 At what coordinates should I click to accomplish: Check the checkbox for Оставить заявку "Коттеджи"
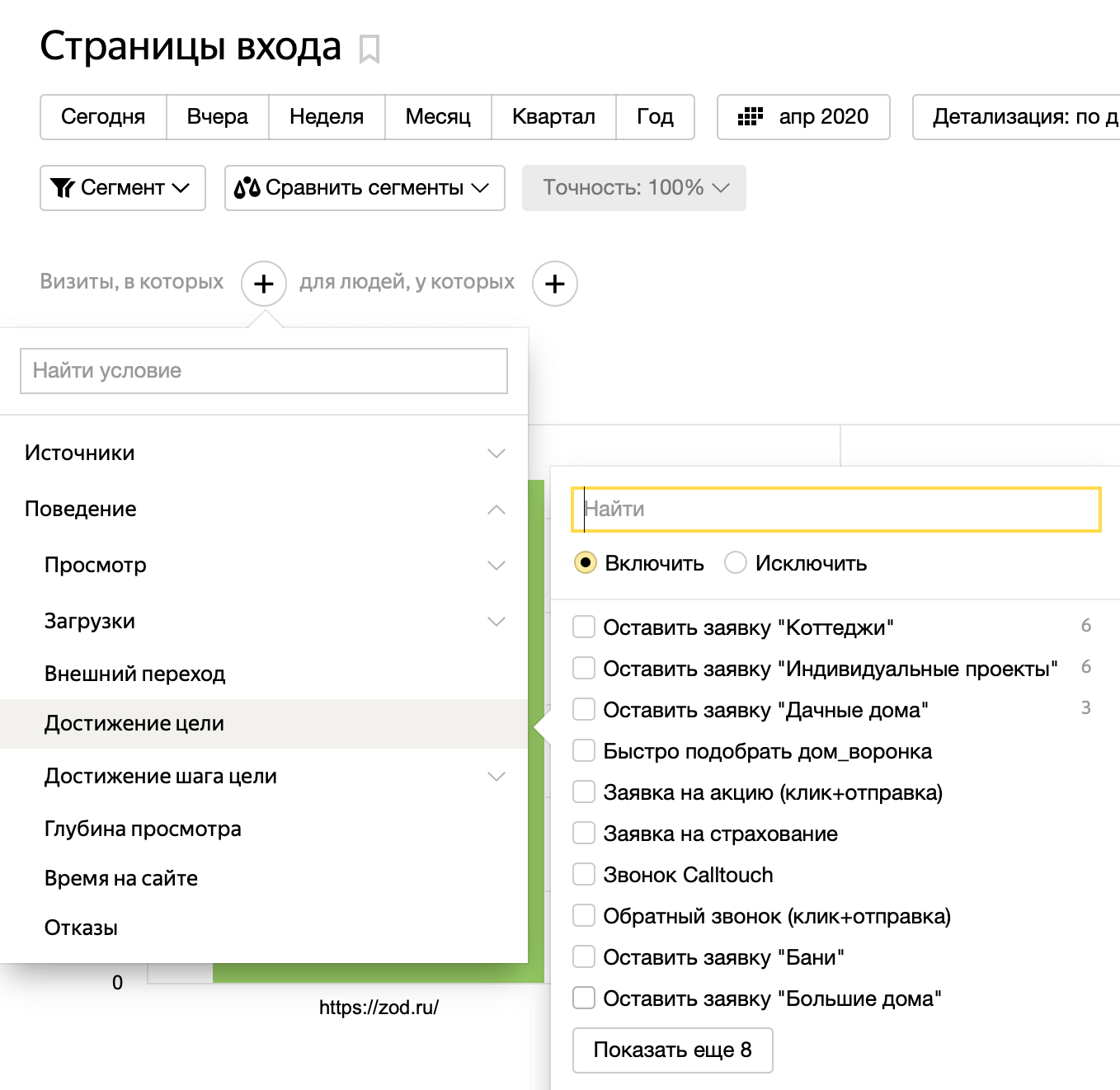tap(584, 627)
